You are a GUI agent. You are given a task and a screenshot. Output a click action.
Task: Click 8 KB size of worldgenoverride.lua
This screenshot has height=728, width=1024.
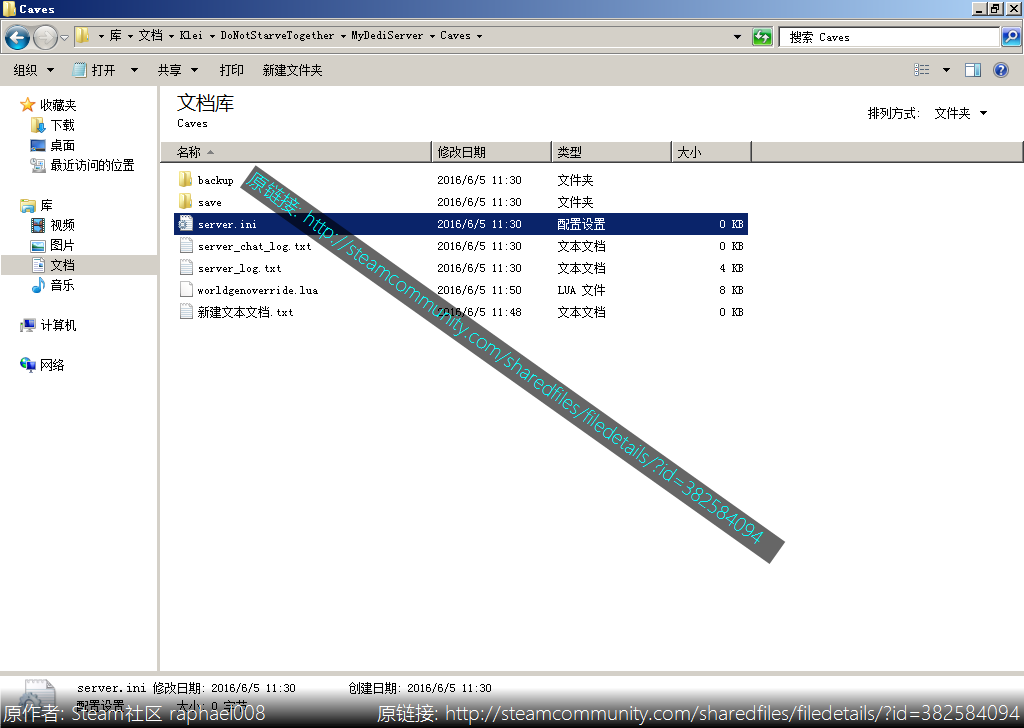click(x=731, y=290)
